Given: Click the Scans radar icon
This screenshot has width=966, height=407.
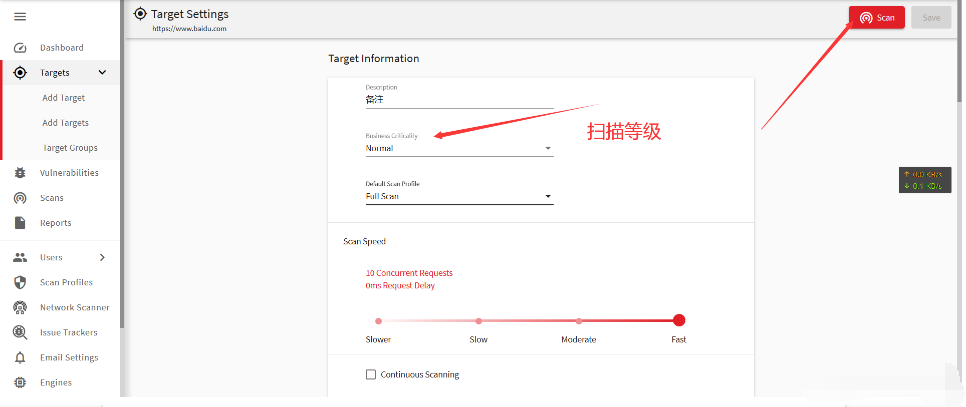Looking at the screenshot, I should tap(20, 198).
